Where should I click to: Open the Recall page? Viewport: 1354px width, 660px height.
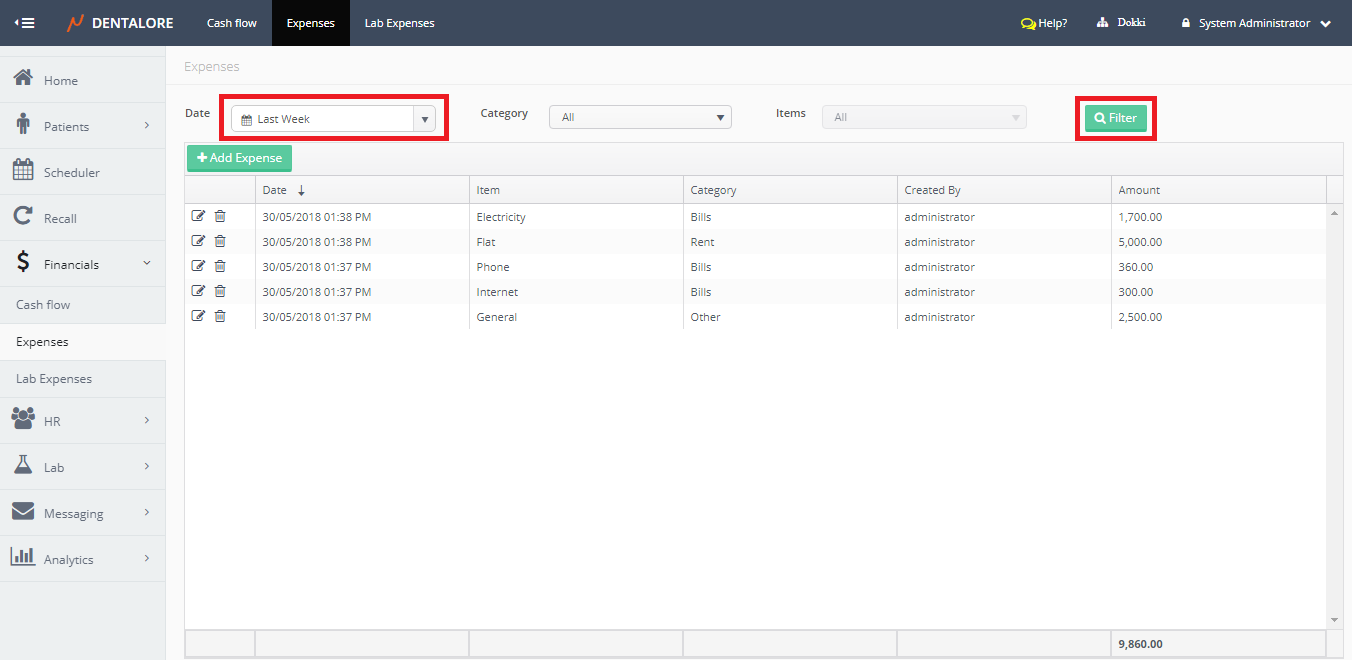pos(60,218)
